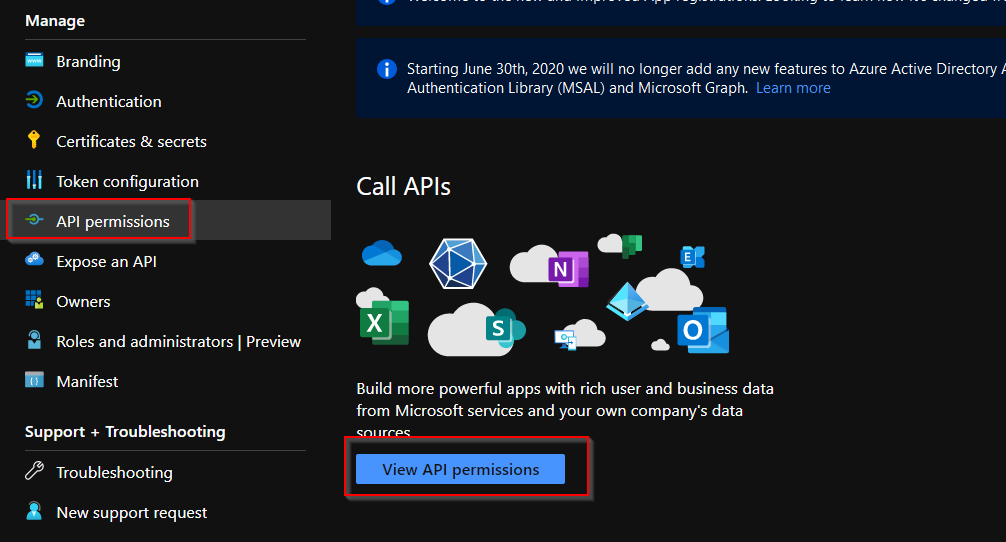Go to Expose an API
The width and height of the screenshot is (1006, 542).
(x=106, y=261)
